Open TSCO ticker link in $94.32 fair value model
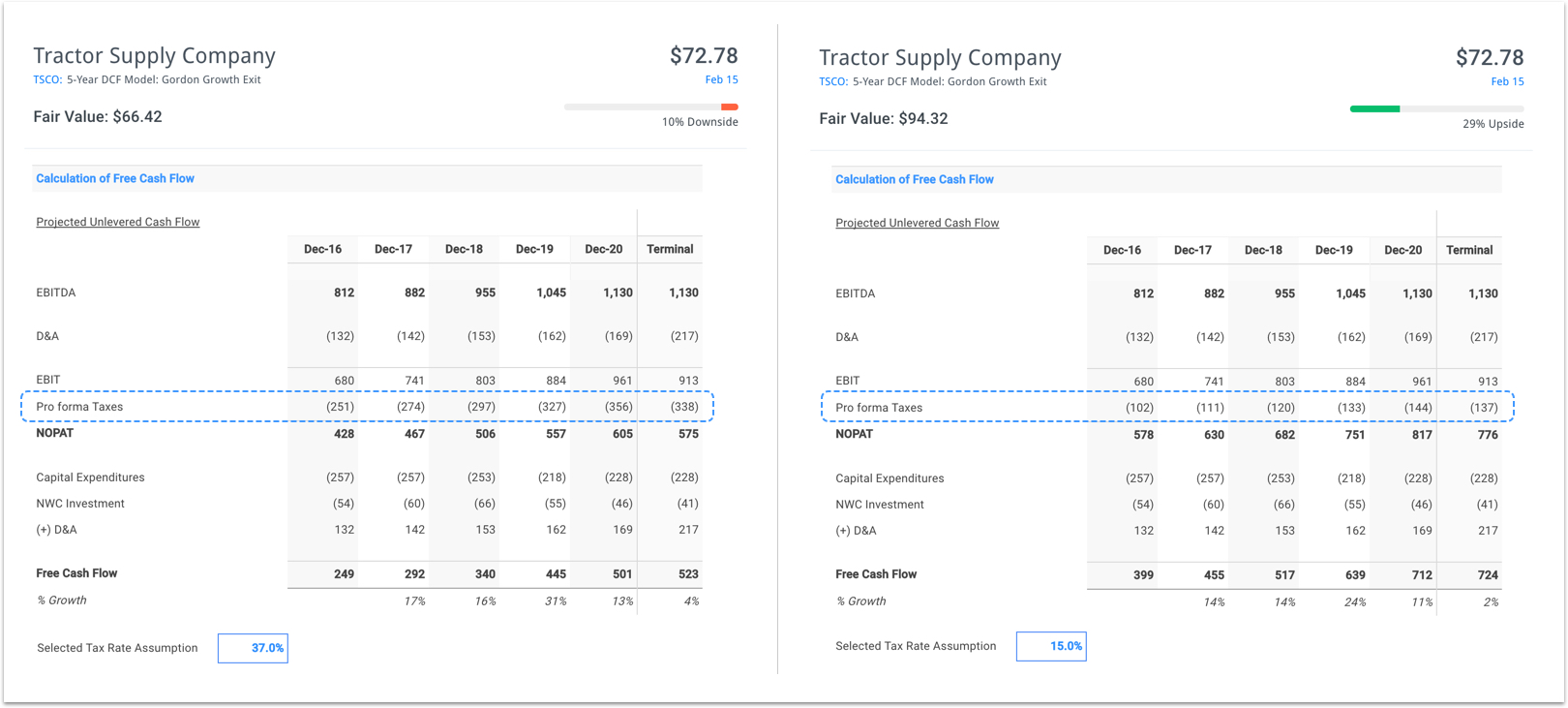The height and width of the screenshot is (708, 1568). coord(833,81)
